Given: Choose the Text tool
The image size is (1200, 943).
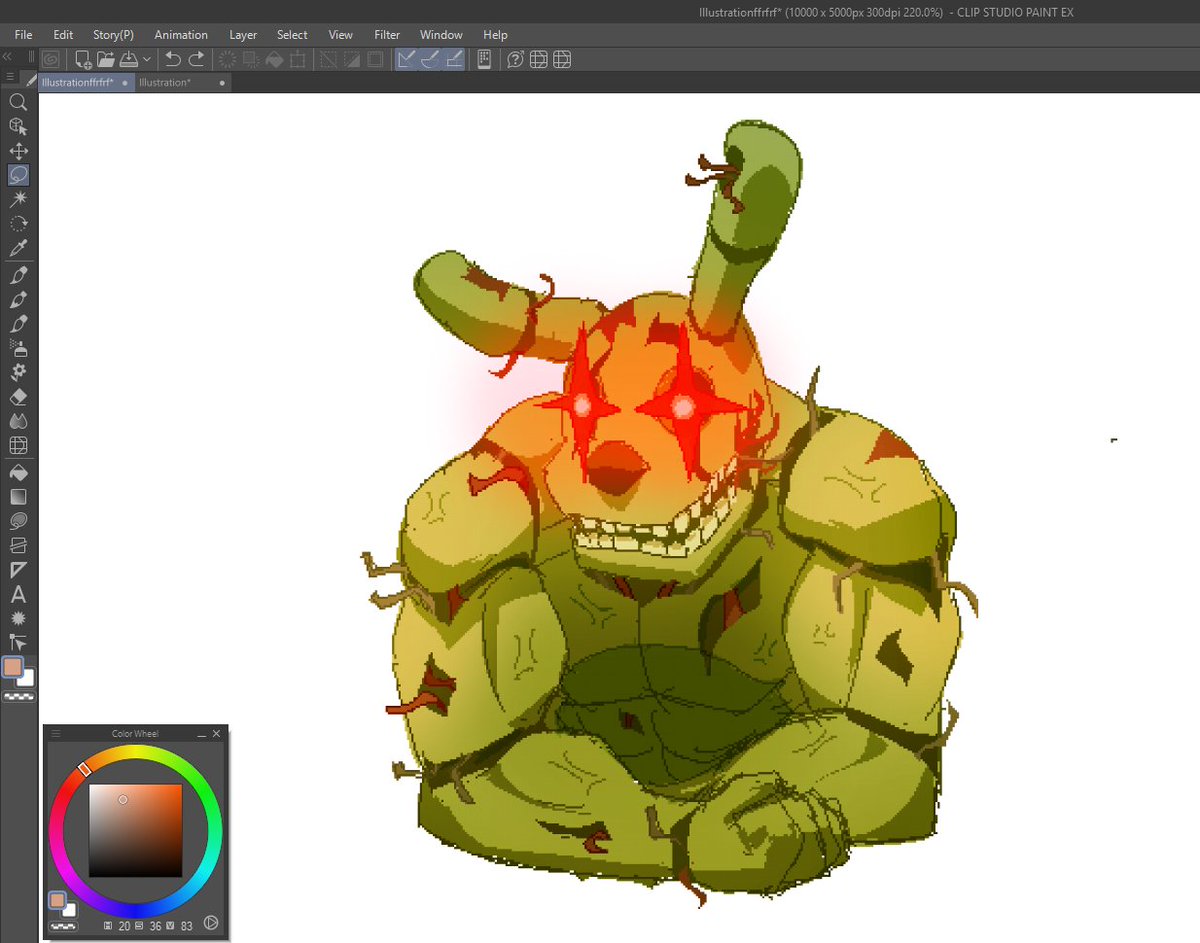Looking at the screenshot, I should coord(18,593).
